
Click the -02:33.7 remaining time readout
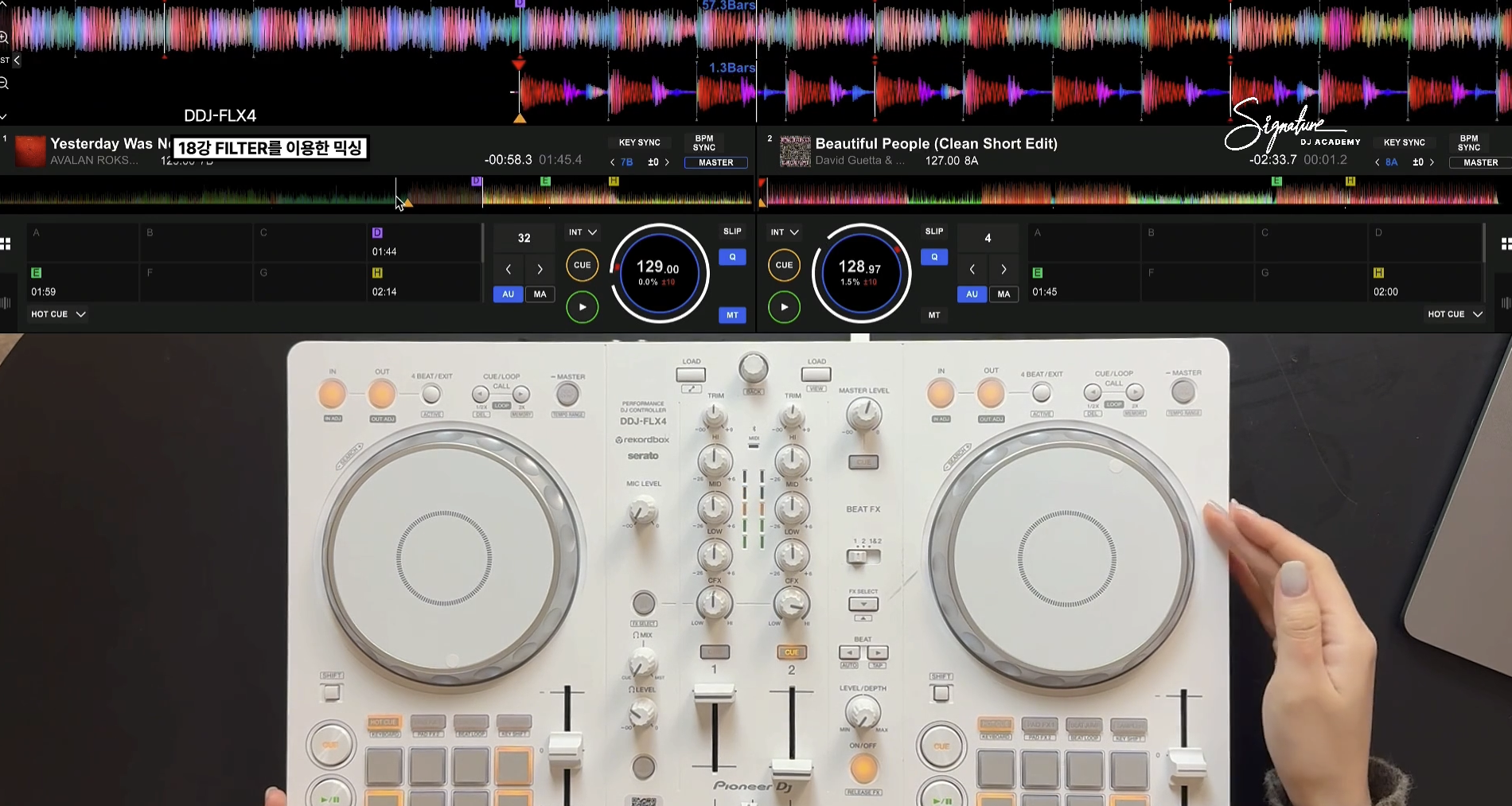1272,160
